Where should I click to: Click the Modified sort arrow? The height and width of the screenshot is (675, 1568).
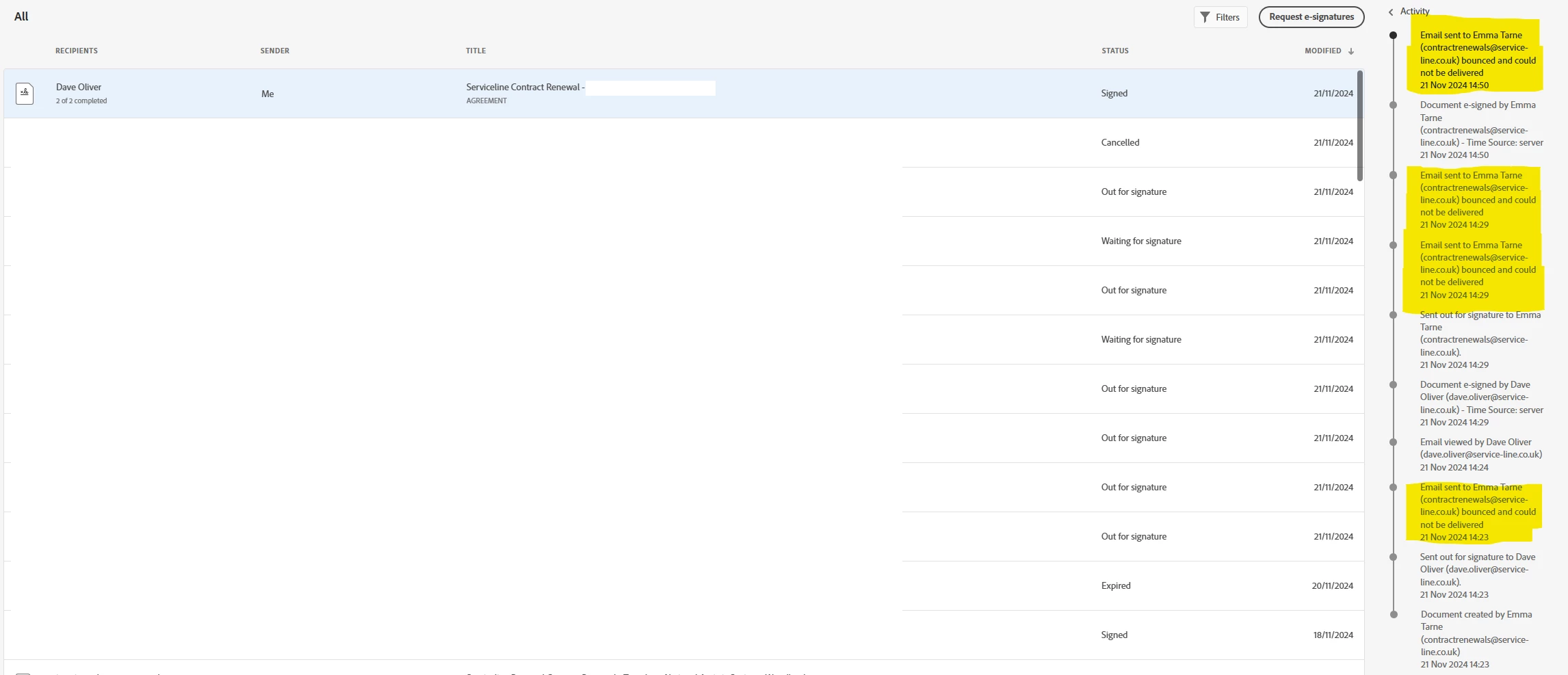click(1351, 51)
